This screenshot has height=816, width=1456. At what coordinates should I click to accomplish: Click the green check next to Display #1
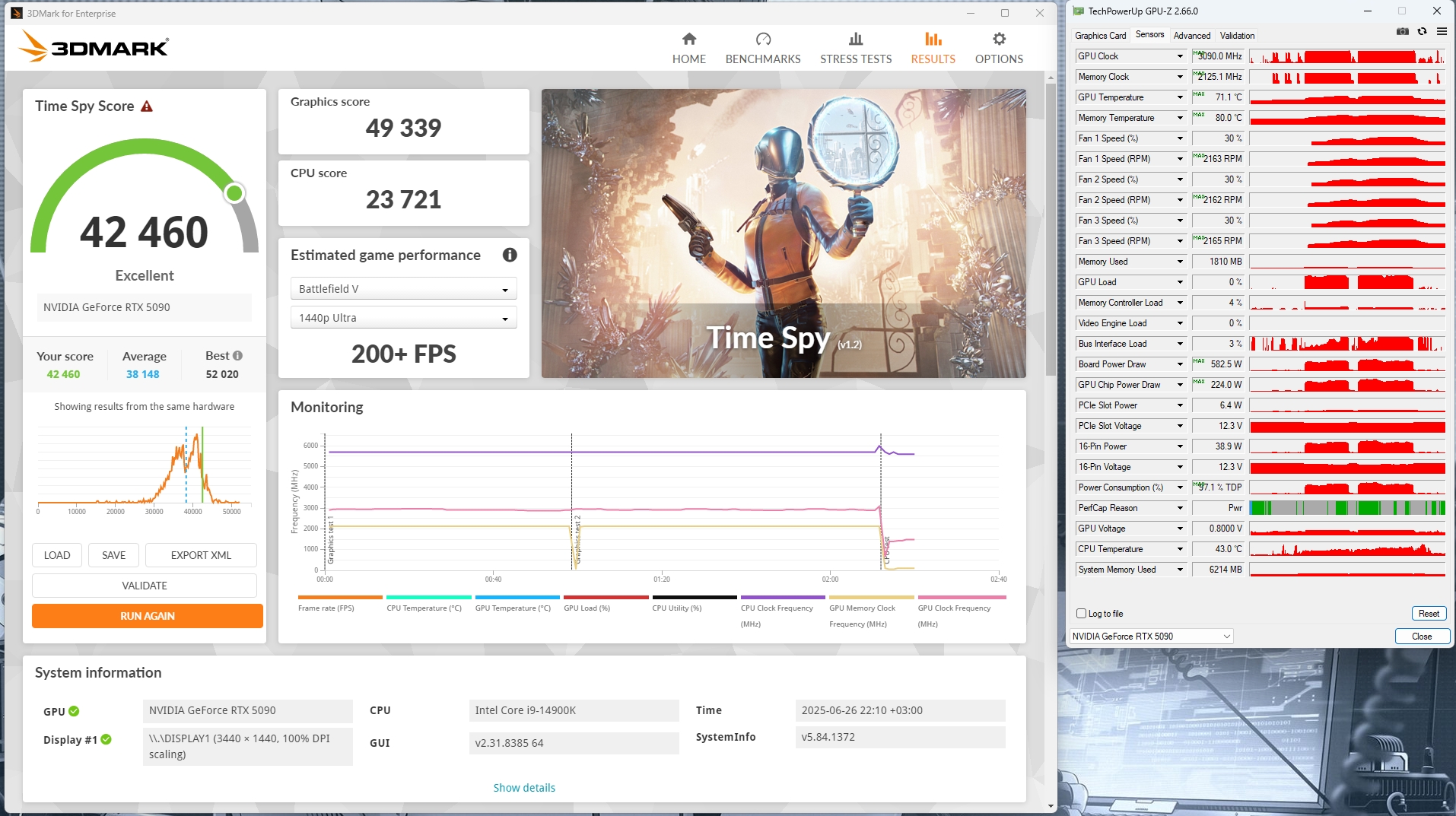pos(106,740)
